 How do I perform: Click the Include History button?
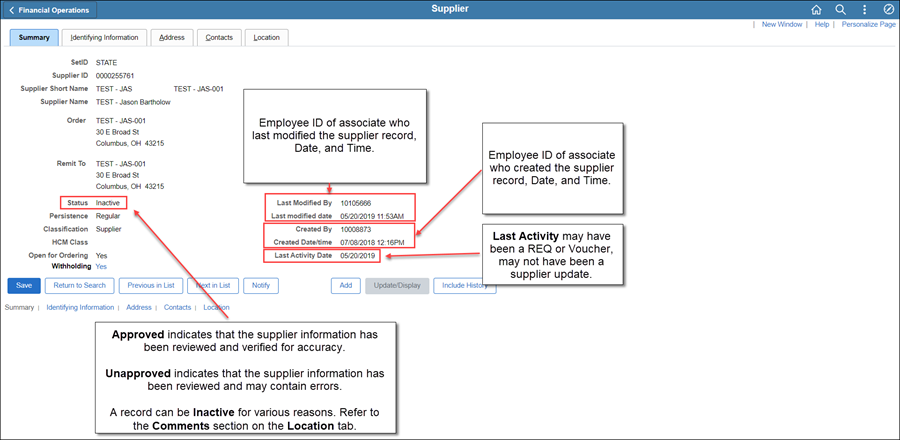(466, 286)
